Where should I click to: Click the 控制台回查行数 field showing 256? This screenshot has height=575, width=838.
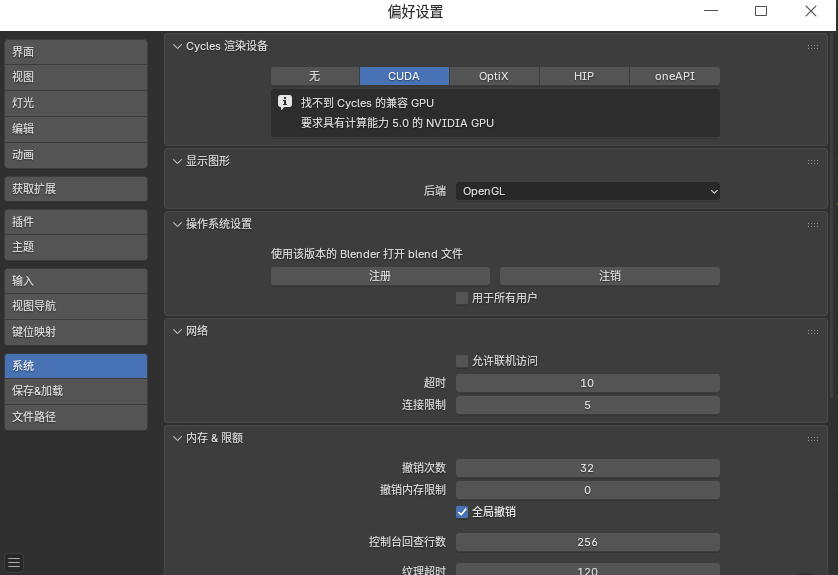click(x=587, y=542)
